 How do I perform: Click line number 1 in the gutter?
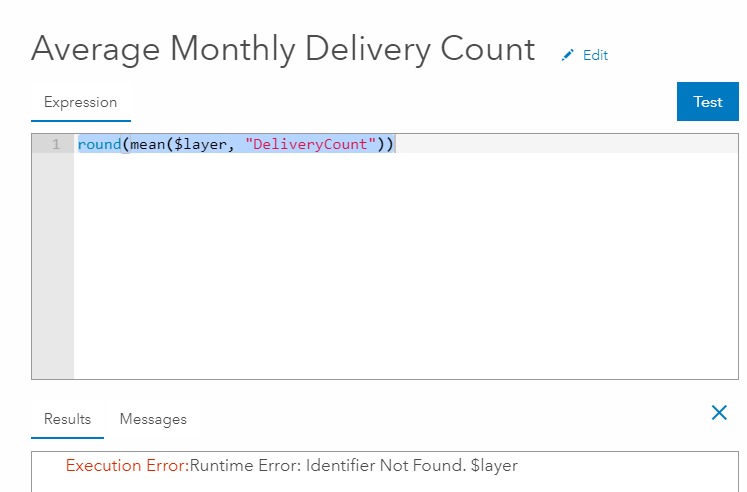tap(56, 145)
